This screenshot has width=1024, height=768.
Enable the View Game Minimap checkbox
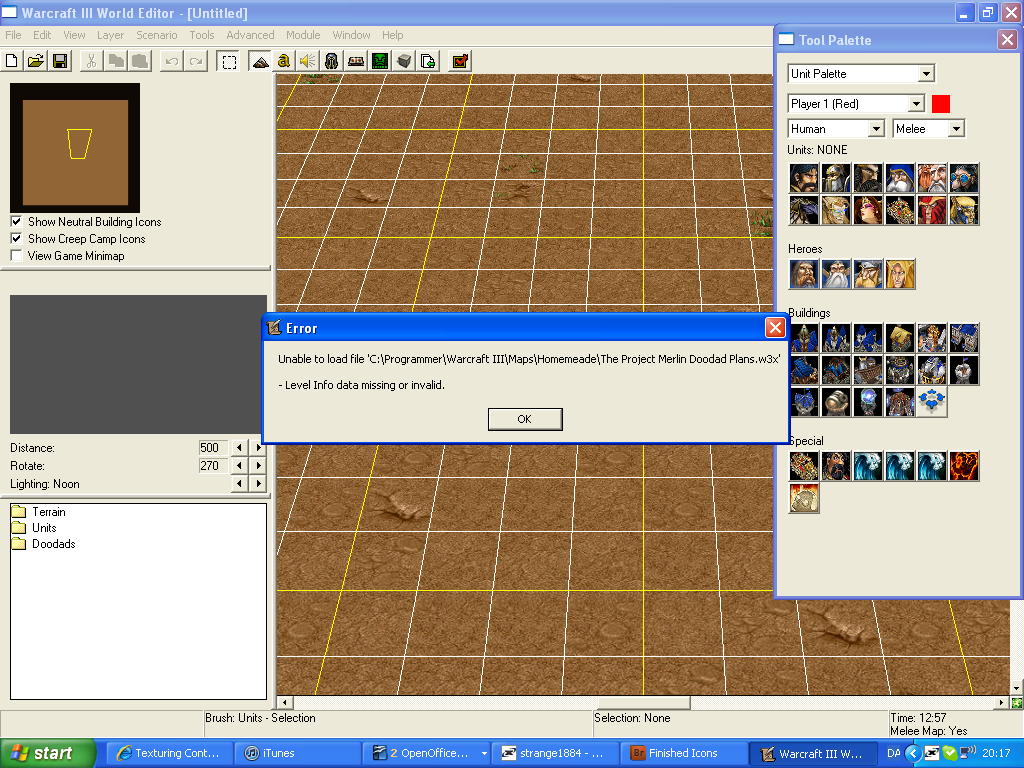pos(16,256)
